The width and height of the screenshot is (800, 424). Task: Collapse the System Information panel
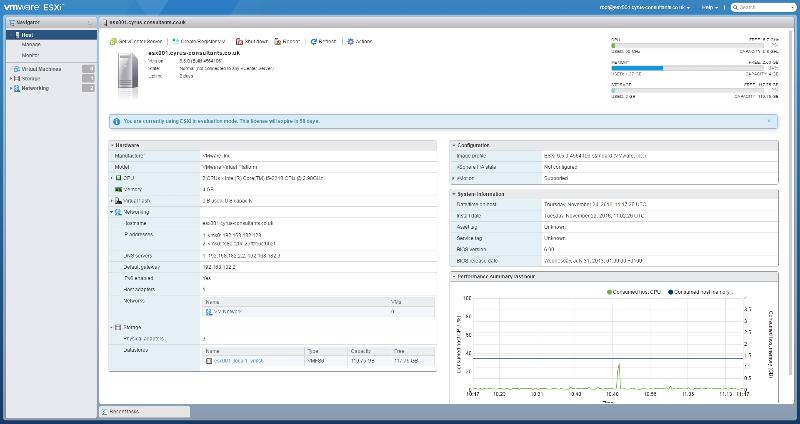coord(454,194)
